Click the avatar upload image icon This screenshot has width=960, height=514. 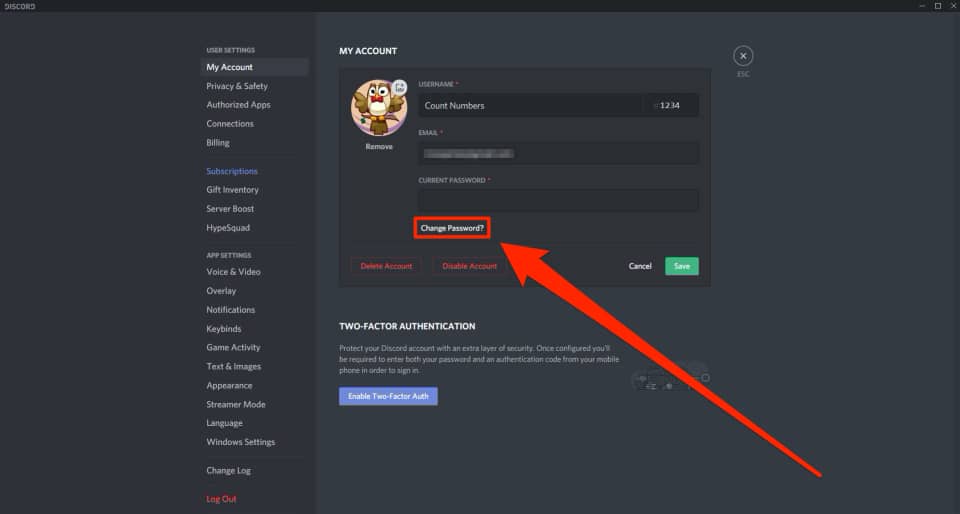399,87
